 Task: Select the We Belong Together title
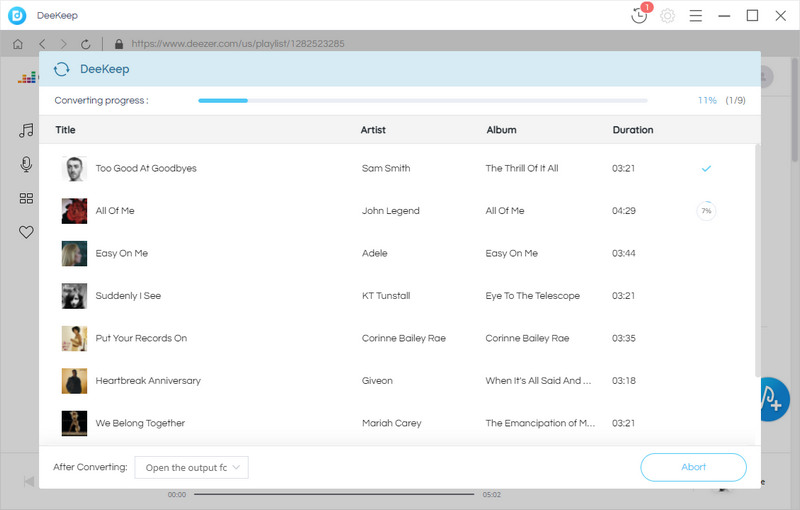(x=140, y=423)
